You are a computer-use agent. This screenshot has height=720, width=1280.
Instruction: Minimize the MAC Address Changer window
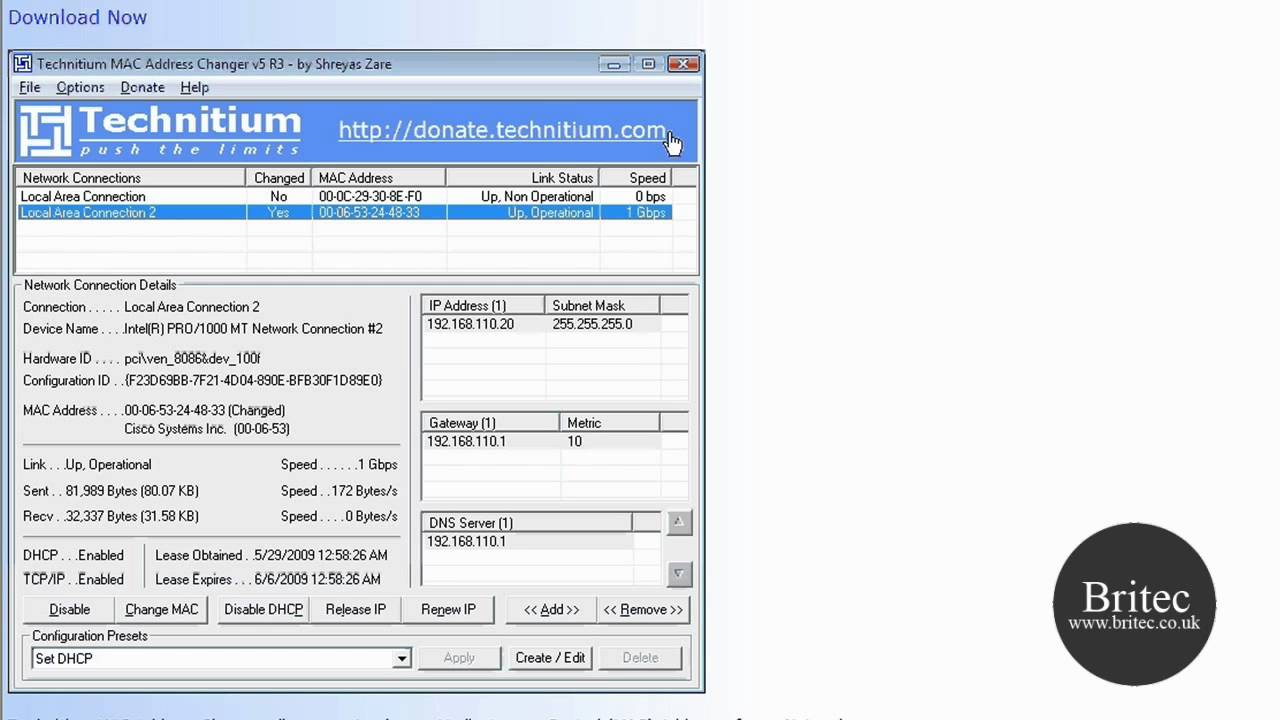(614, 64)
